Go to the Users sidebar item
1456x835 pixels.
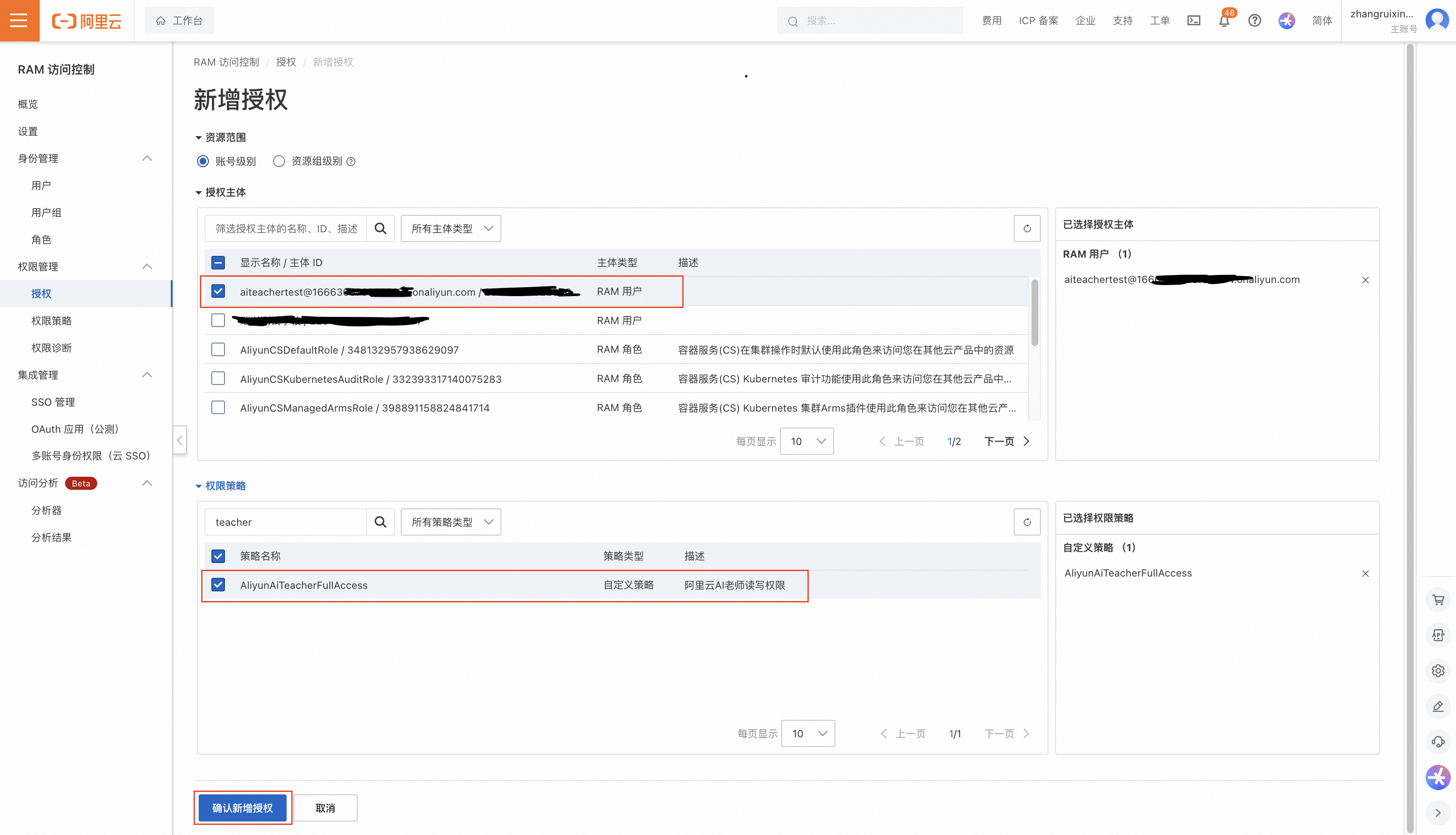coord(41,185)
